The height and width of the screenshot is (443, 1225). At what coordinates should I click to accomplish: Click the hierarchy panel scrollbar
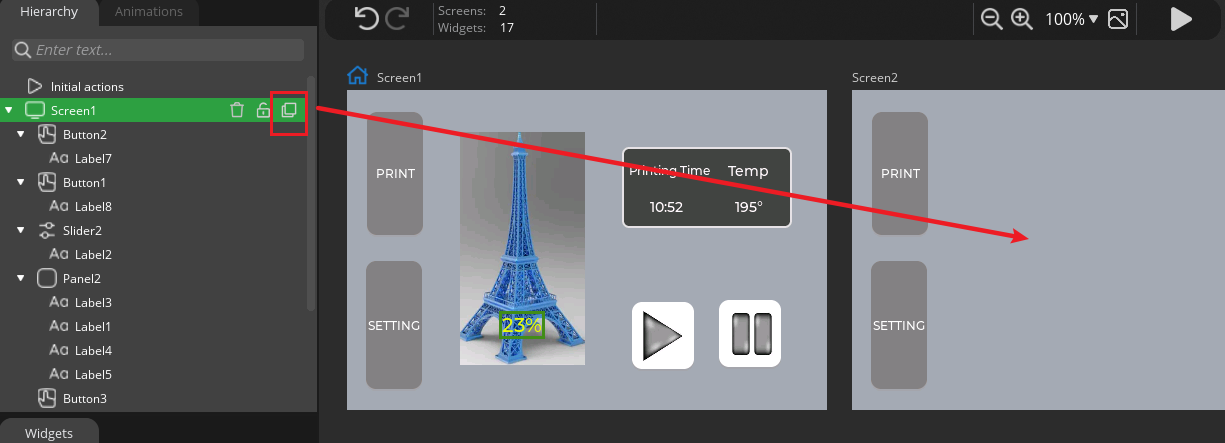pos(311,192)
